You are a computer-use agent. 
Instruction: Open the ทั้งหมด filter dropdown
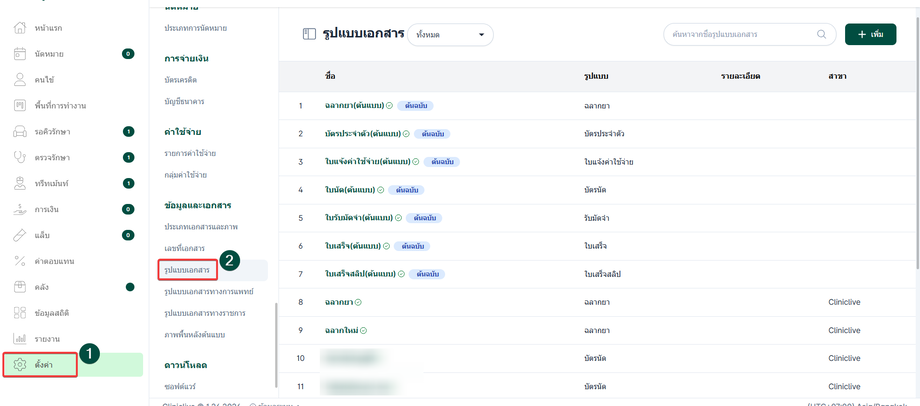pos(450,35)
